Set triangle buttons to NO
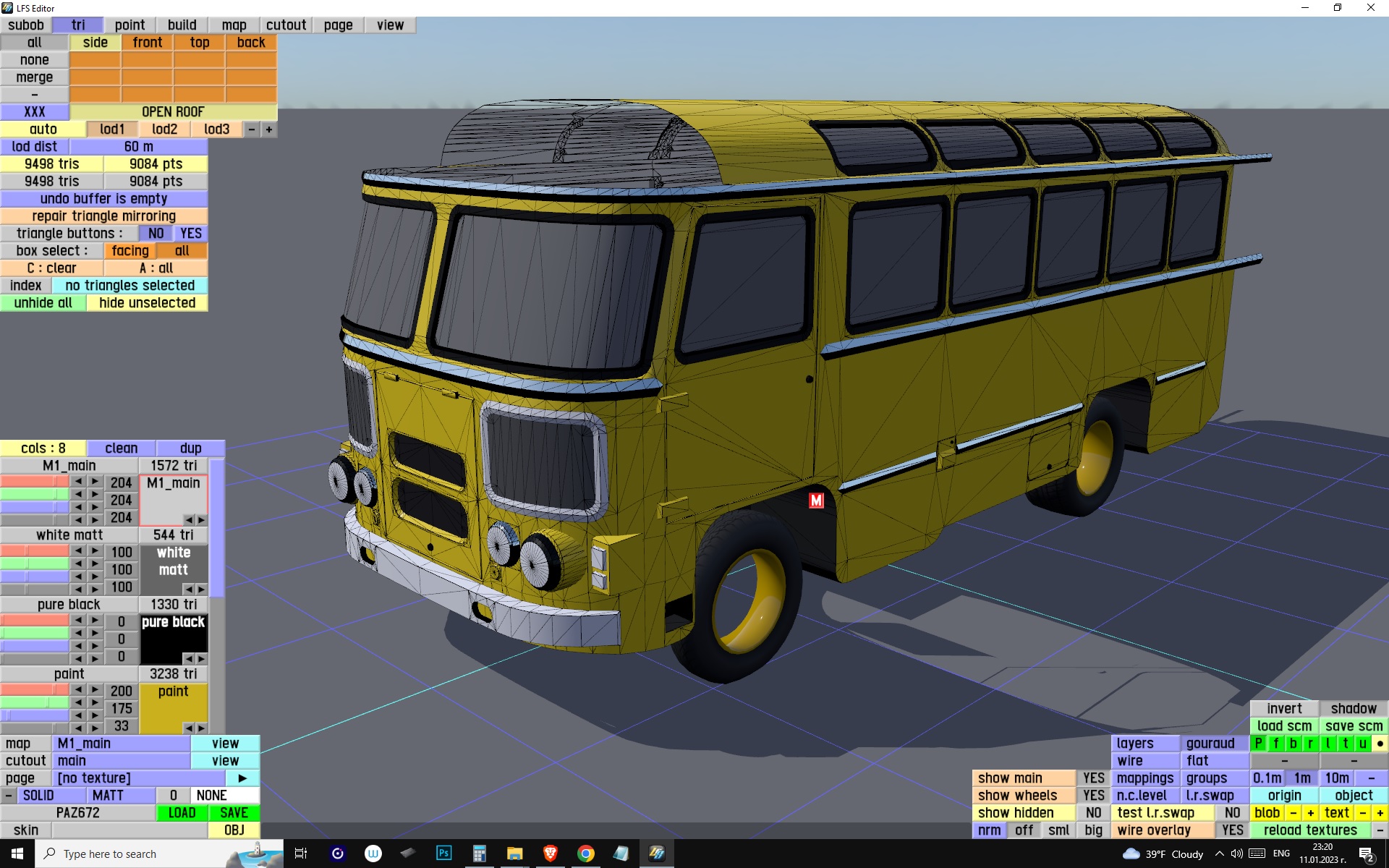The image size is (1389, 868). pos(156,234)
